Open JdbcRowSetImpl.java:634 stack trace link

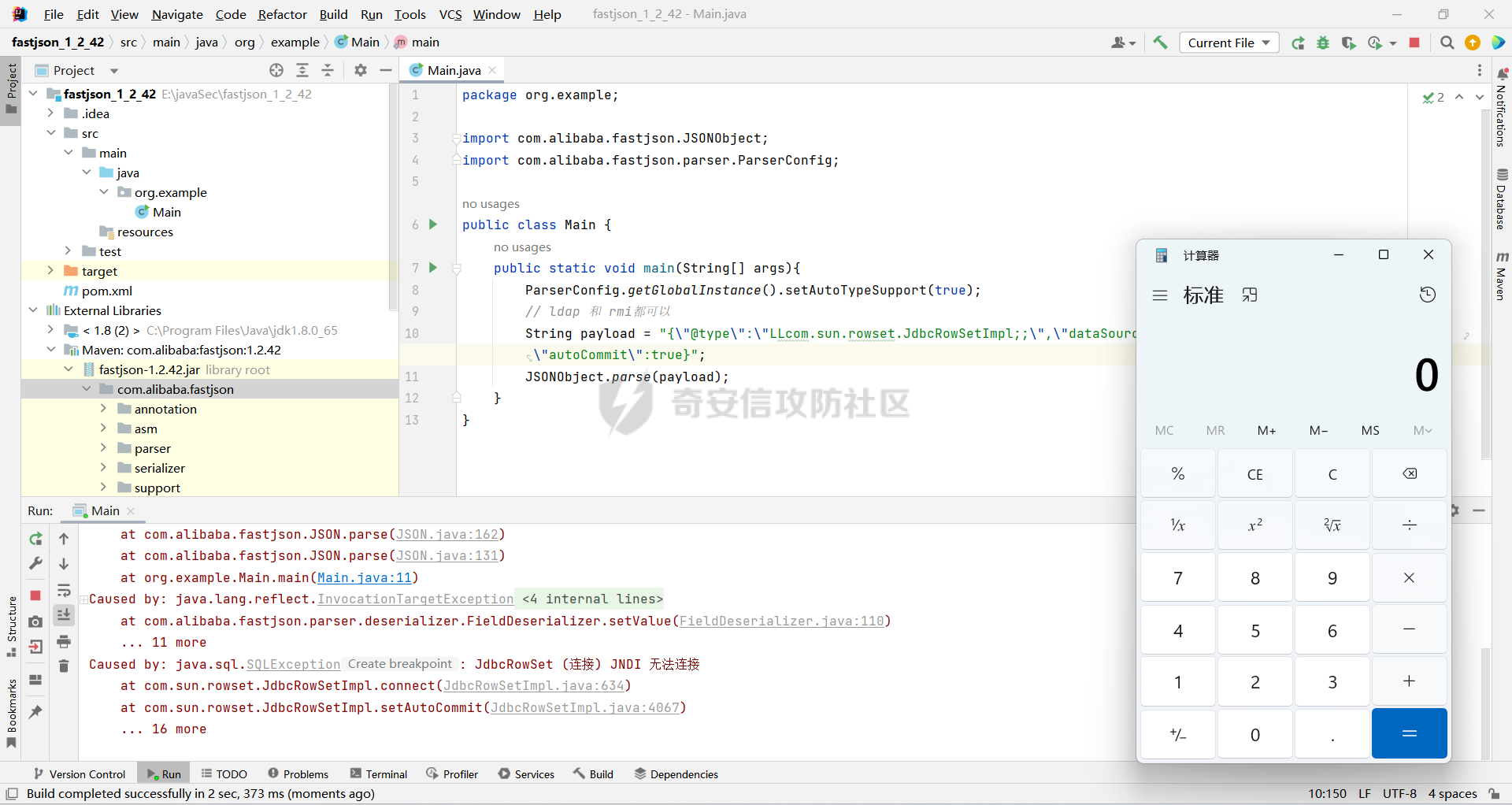533,686
